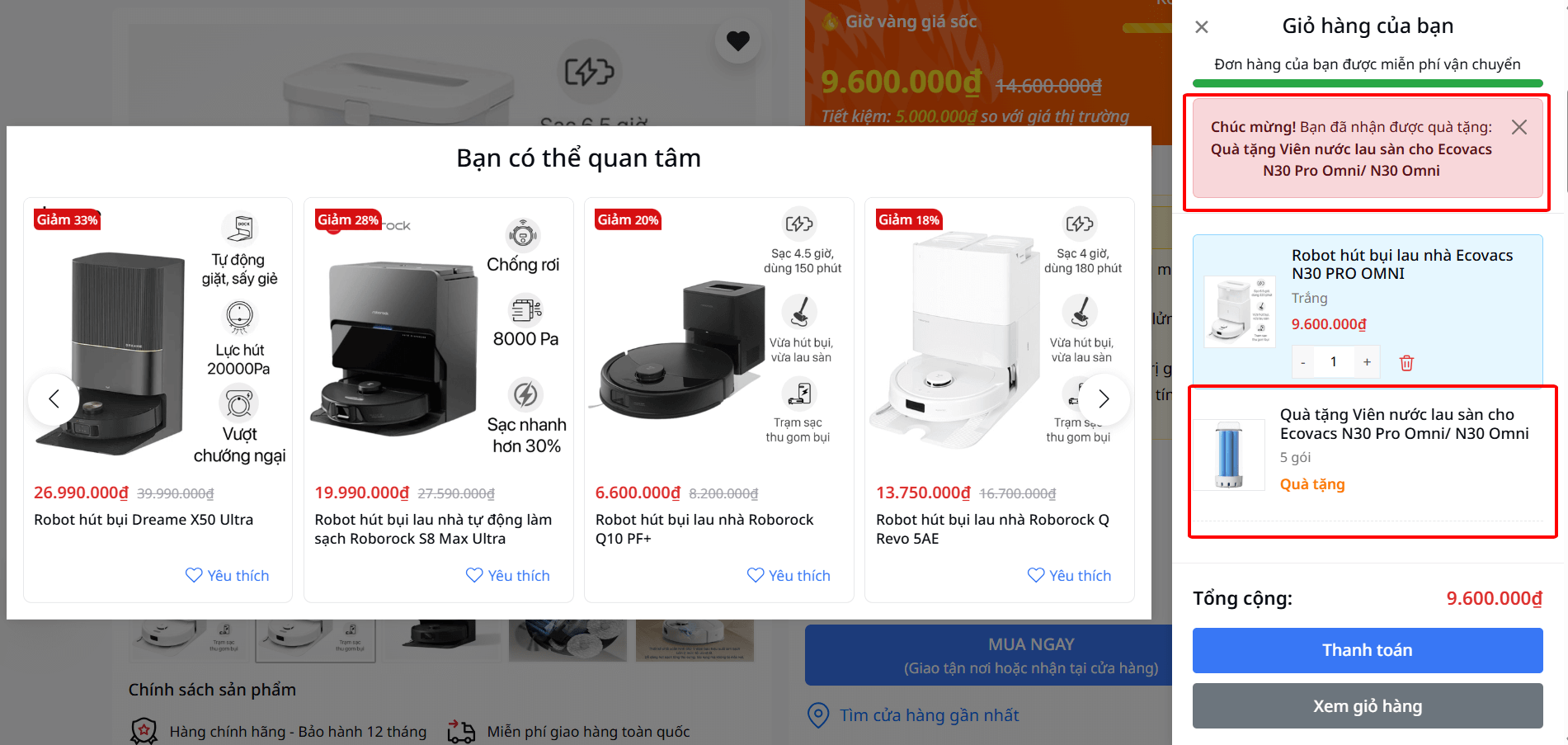
Task: Delete the Ecovacs N30 PRO OMNI using the trash icon
Action: tap(1406, 362)
